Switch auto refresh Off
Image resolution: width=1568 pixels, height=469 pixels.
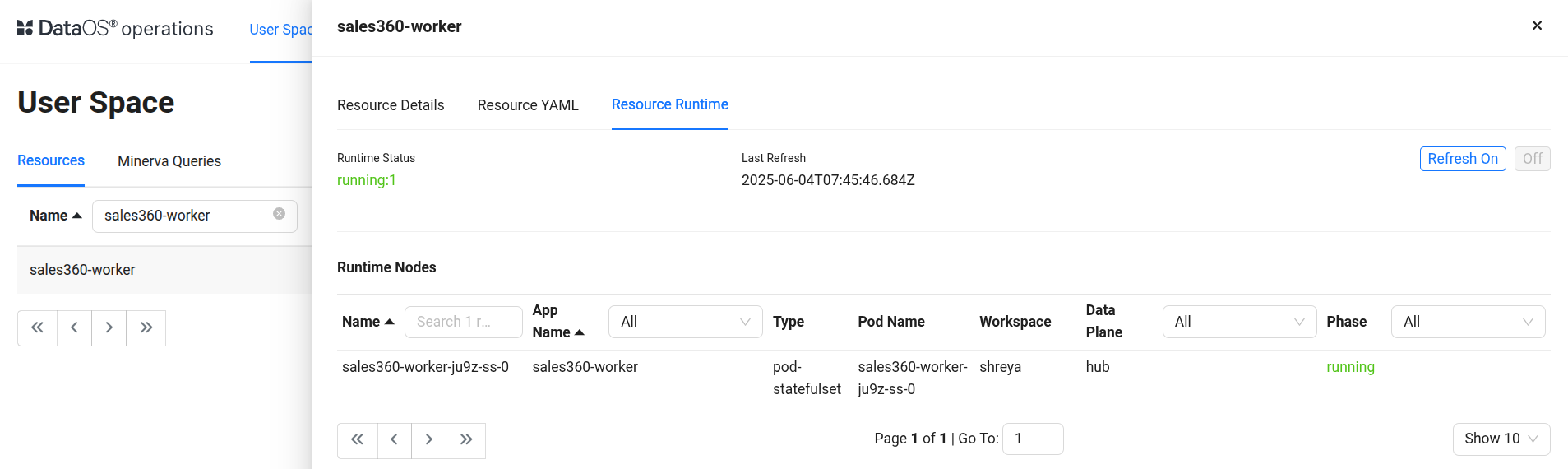(x=1532, y=159)
